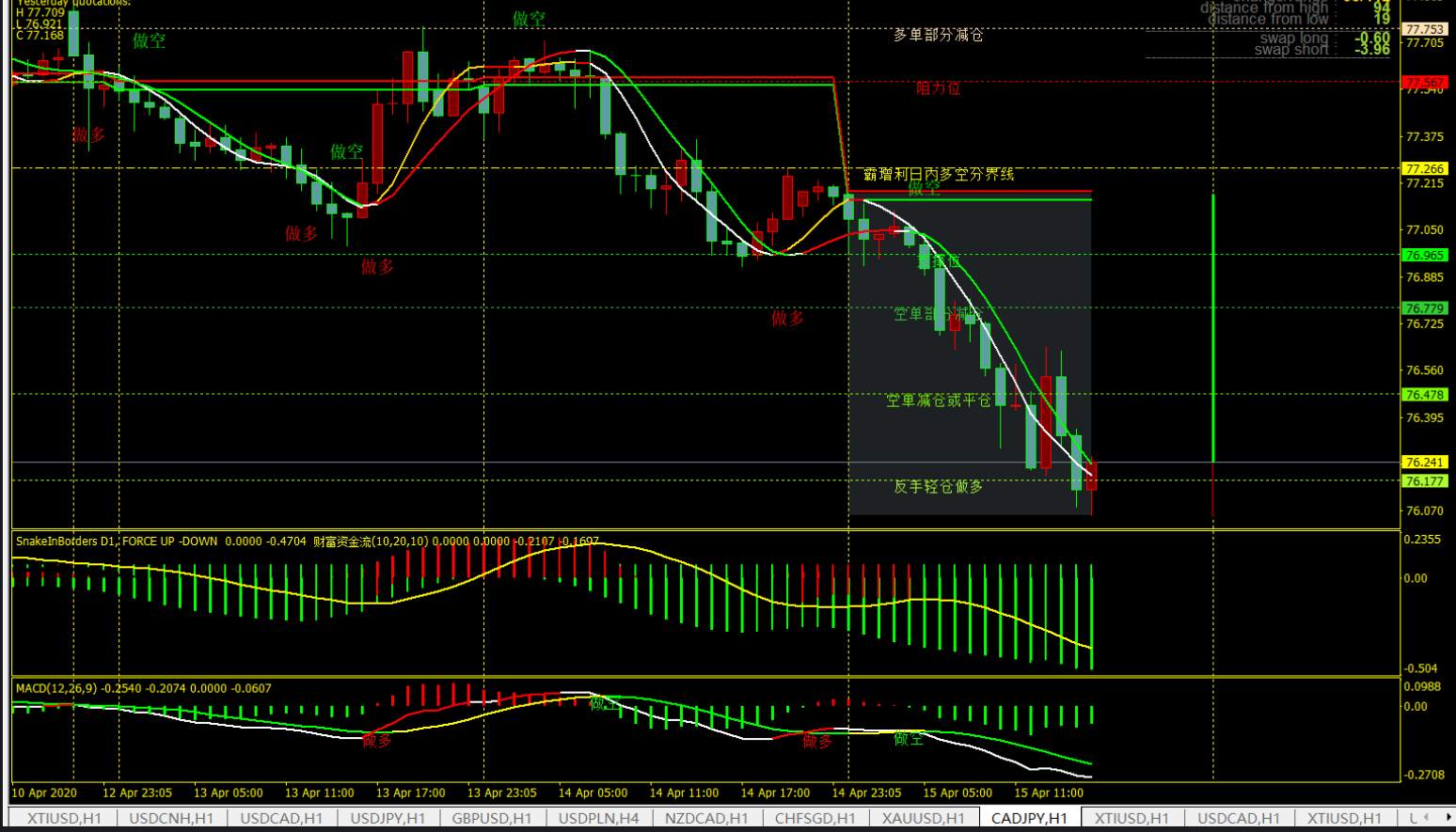Click the current price label 76.241

point(1424,463)
